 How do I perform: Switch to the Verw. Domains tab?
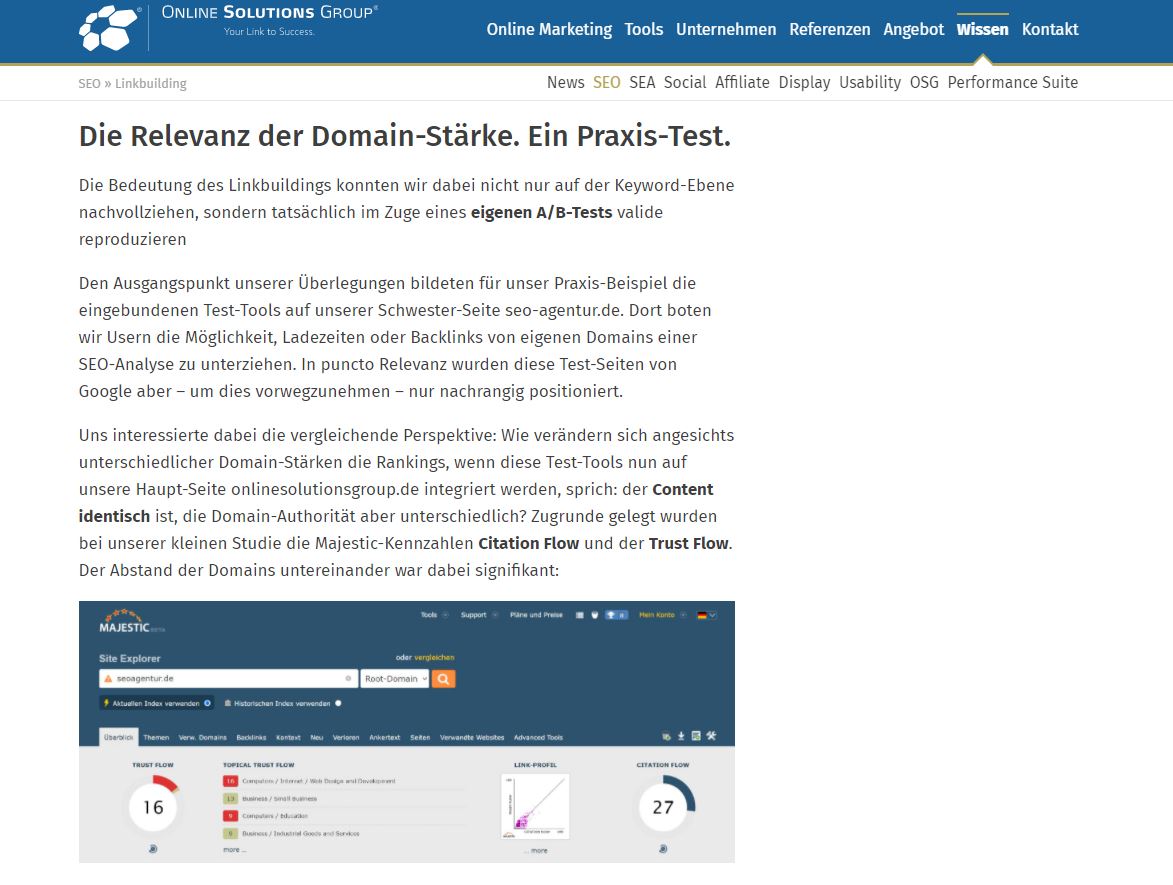click(x=203, y=738)
